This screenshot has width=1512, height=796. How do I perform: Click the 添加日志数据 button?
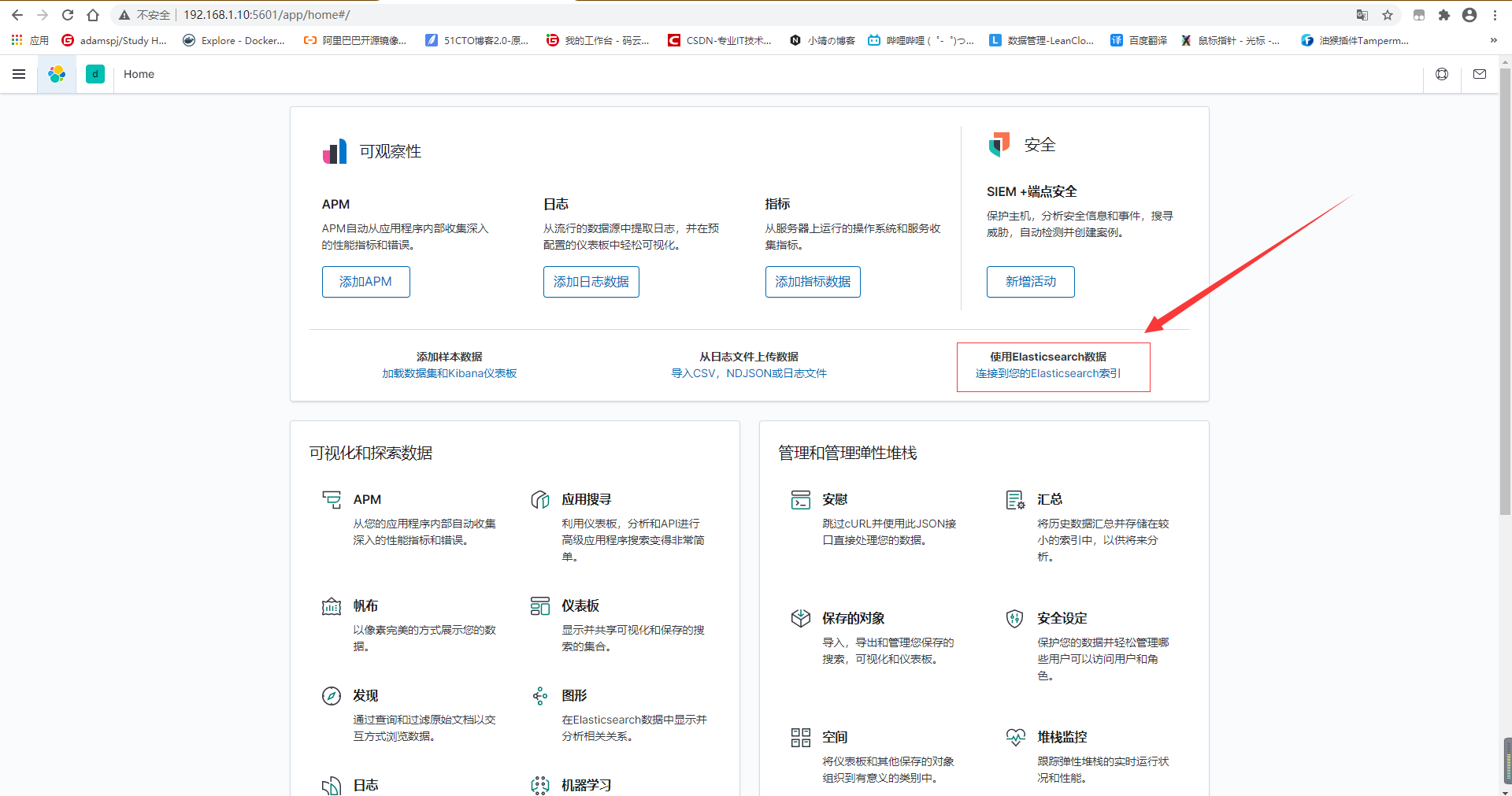591,282
